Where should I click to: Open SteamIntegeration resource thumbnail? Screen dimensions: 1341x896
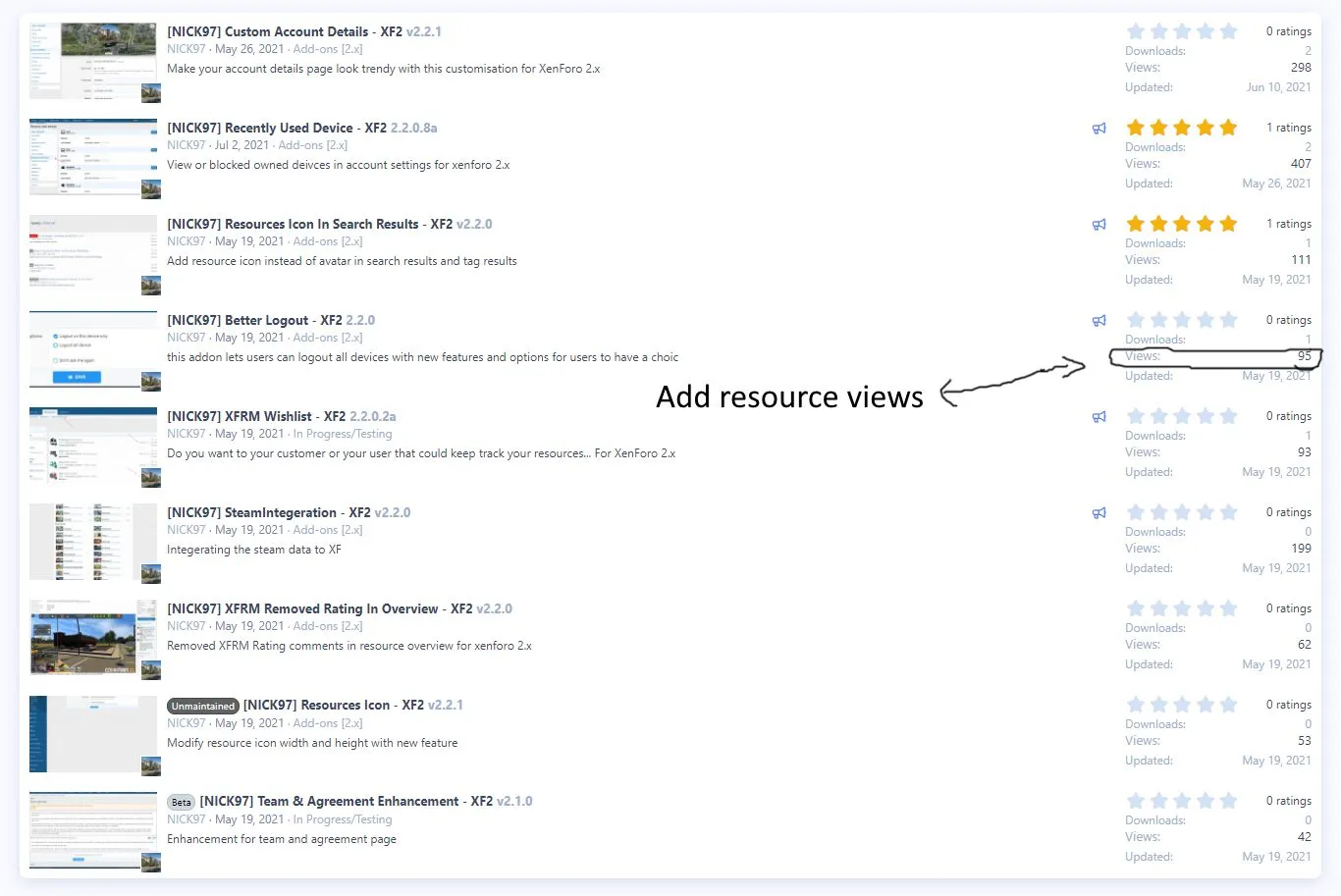pyautogui.click(x=93, y=541)
